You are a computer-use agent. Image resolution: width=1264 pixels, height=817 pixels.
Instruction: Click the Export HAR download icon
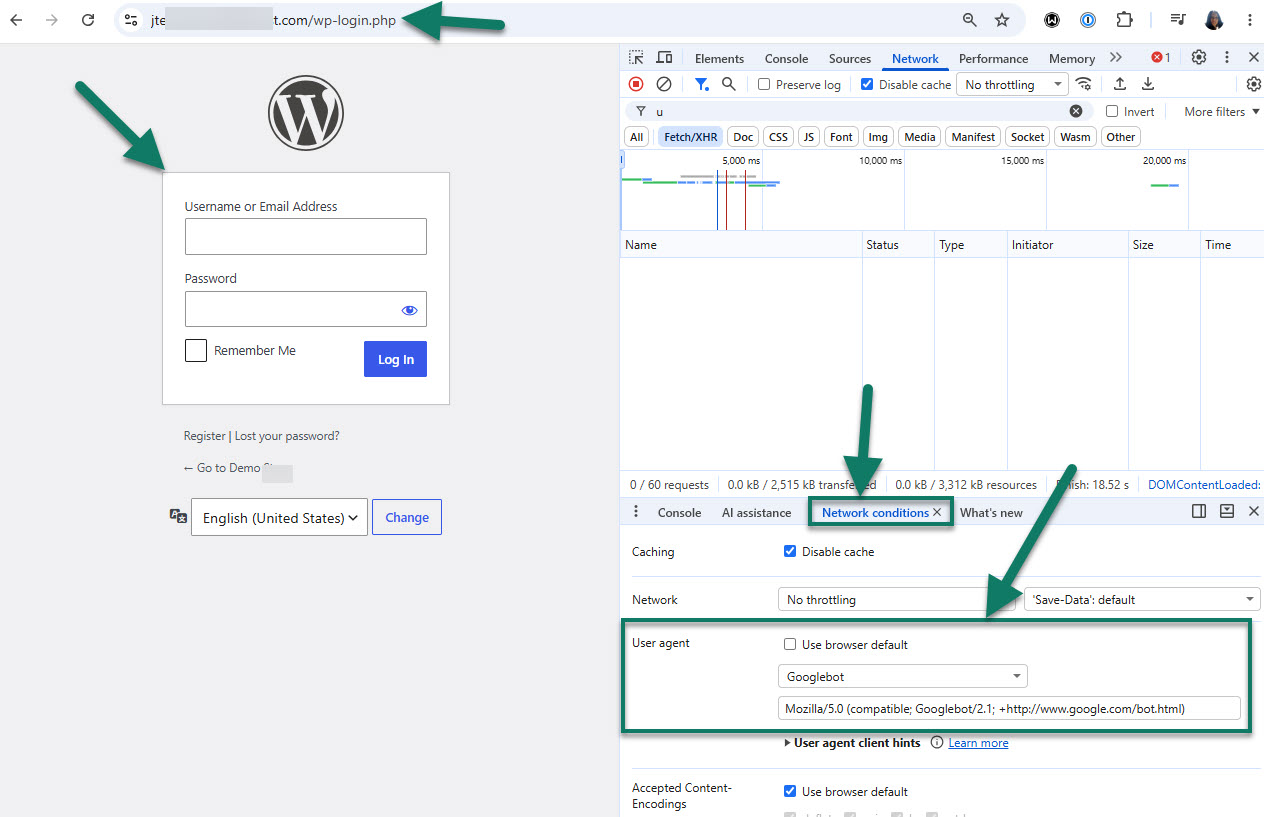pos(1148,84)
